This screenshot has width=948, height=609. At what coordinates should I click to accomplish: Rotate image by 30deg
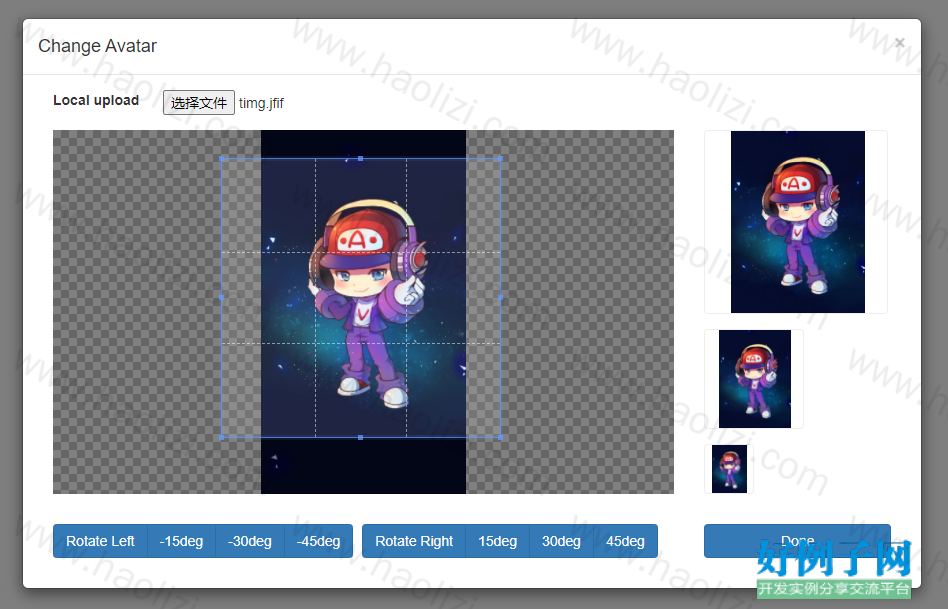pyautogui.click(x=561, y=541)
